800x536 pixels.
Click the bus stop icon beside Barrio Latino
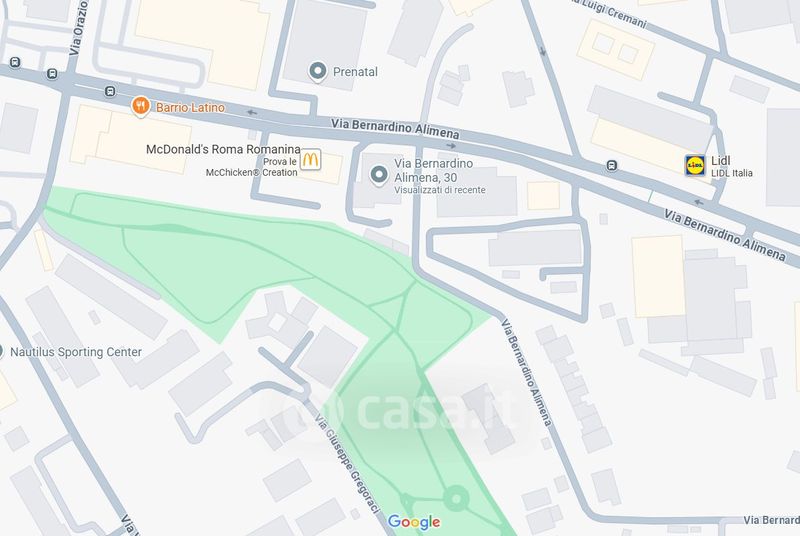point(110,91)
